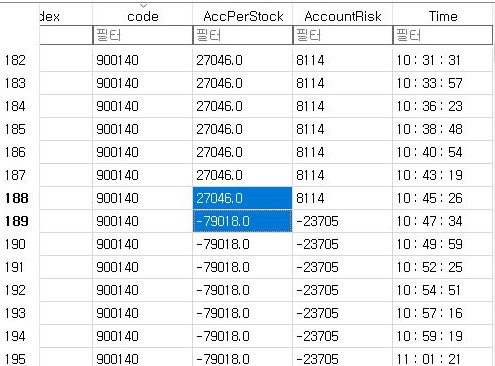The width and height of the screenshot is (495, 366).
Task: Select row header 183
Action: [x=19, y=83]
